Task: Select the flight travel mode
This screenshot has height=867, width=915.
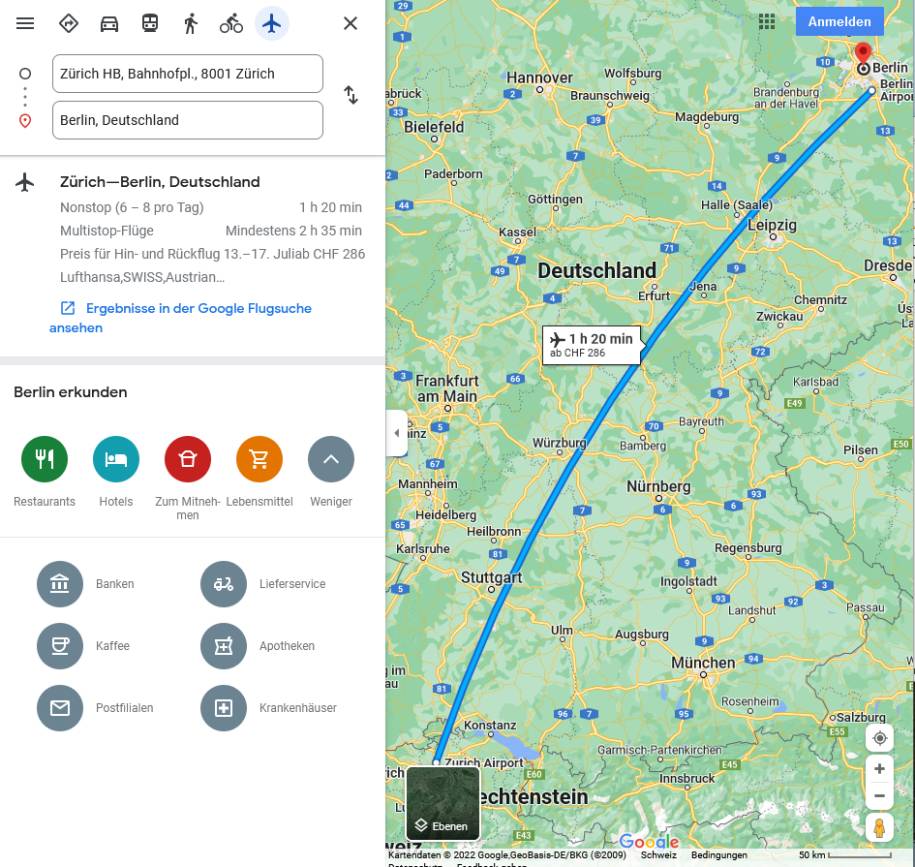Action: tap(271, 23)
